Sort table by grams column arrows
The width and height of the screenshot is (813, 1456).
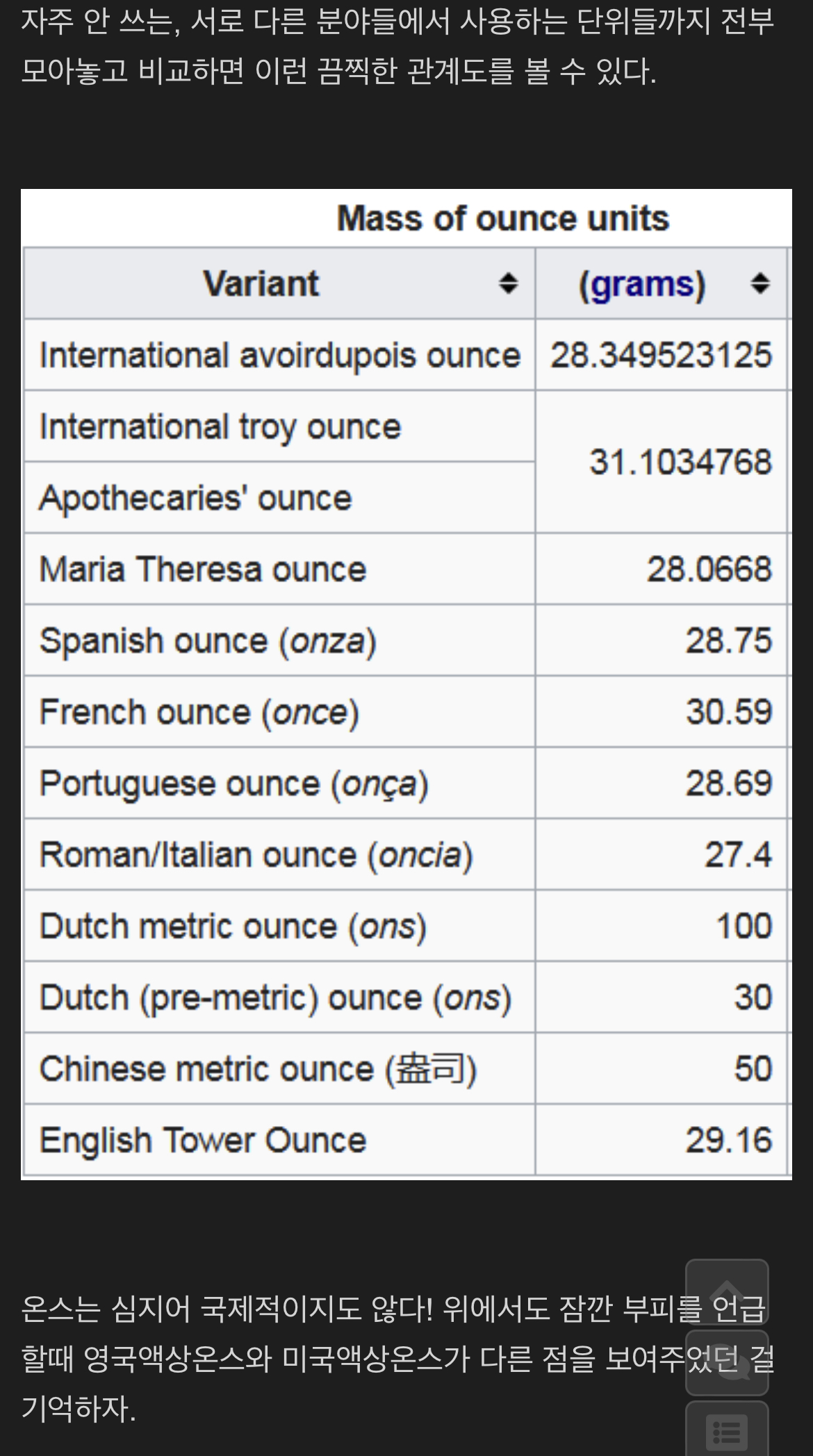760,283
